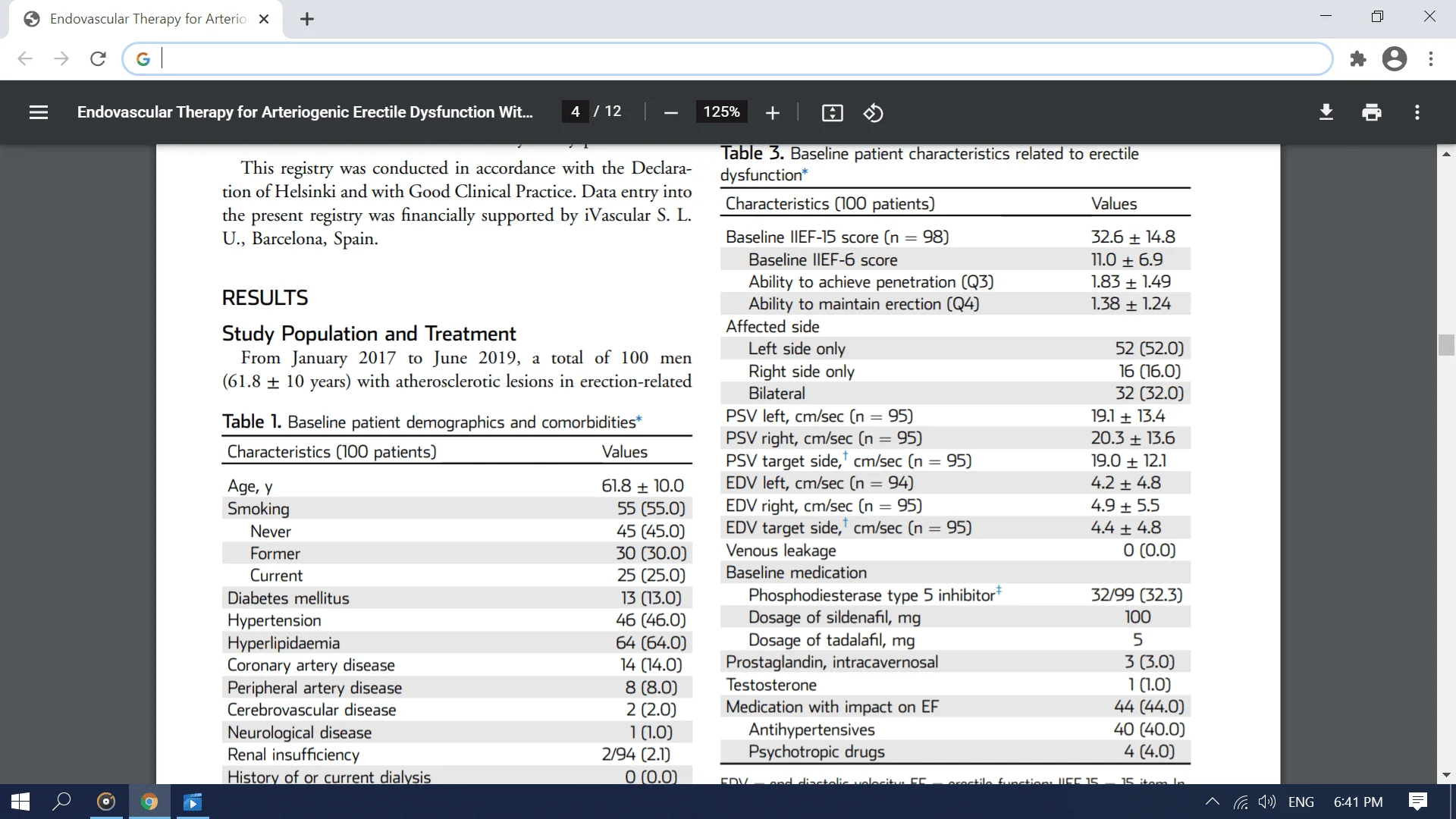This screenshot has height=819, width=1456.
Task: Open the Extensions puzzle icon
Action: coord(1357,58)
